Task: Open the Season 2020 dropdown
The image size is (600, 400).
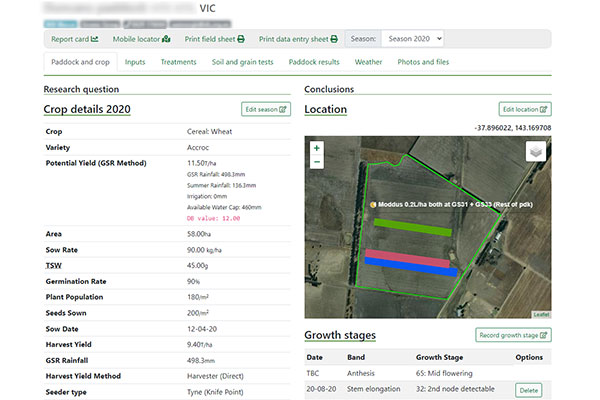Action: (x=412, y=39)
